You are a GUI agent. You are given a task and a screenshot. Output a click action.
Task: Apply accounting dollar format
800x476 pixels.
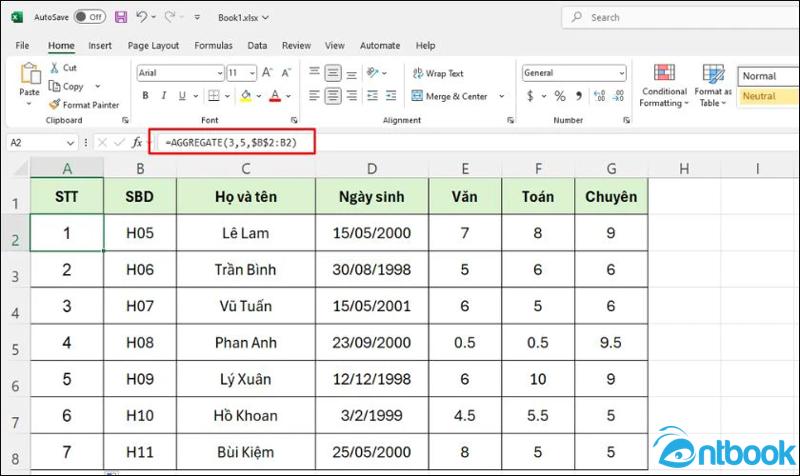tap(531, 96)
